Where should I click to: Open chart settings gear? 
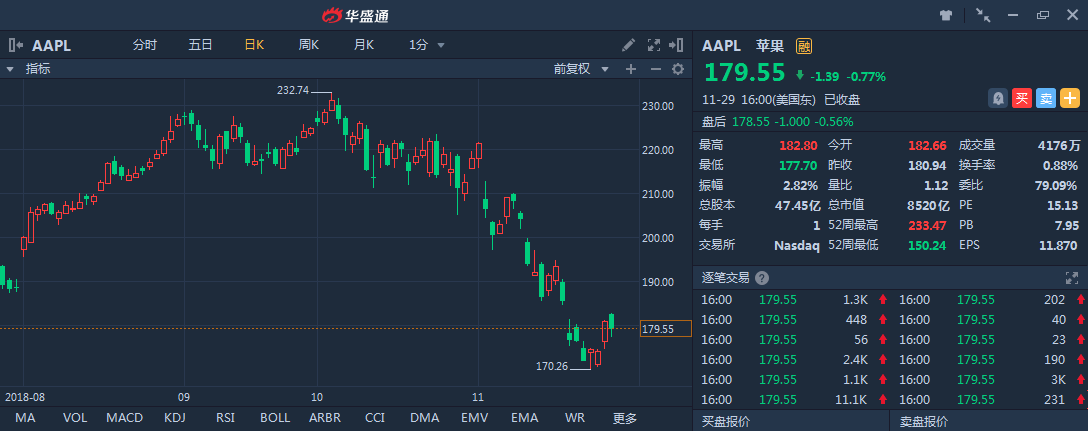coord(677,69)
